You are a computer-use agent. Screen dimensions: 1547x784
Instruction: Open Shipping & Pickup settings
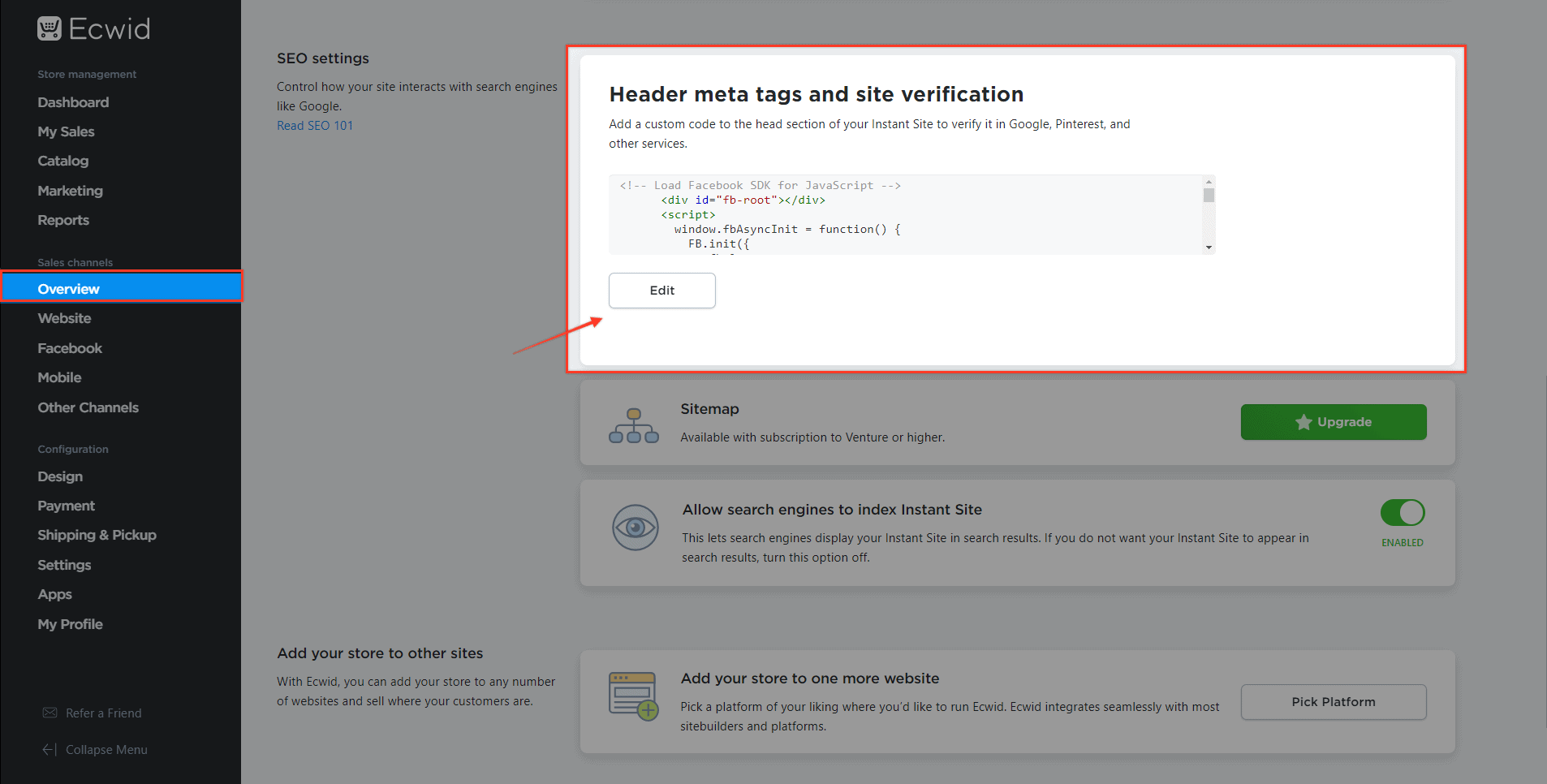97,535
